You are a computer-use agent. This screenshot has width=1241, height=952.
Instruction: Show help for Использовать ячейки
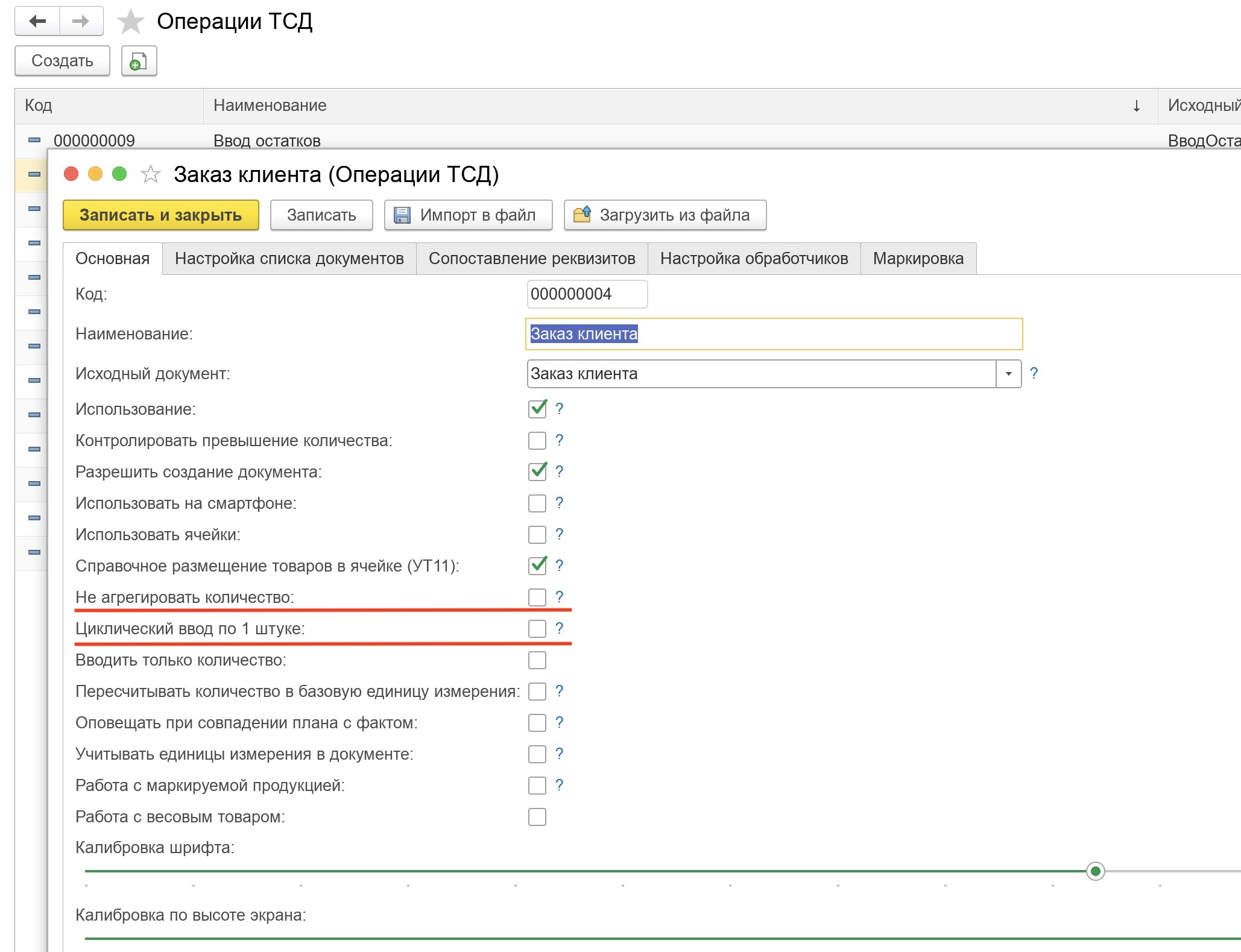pos(559,534)
